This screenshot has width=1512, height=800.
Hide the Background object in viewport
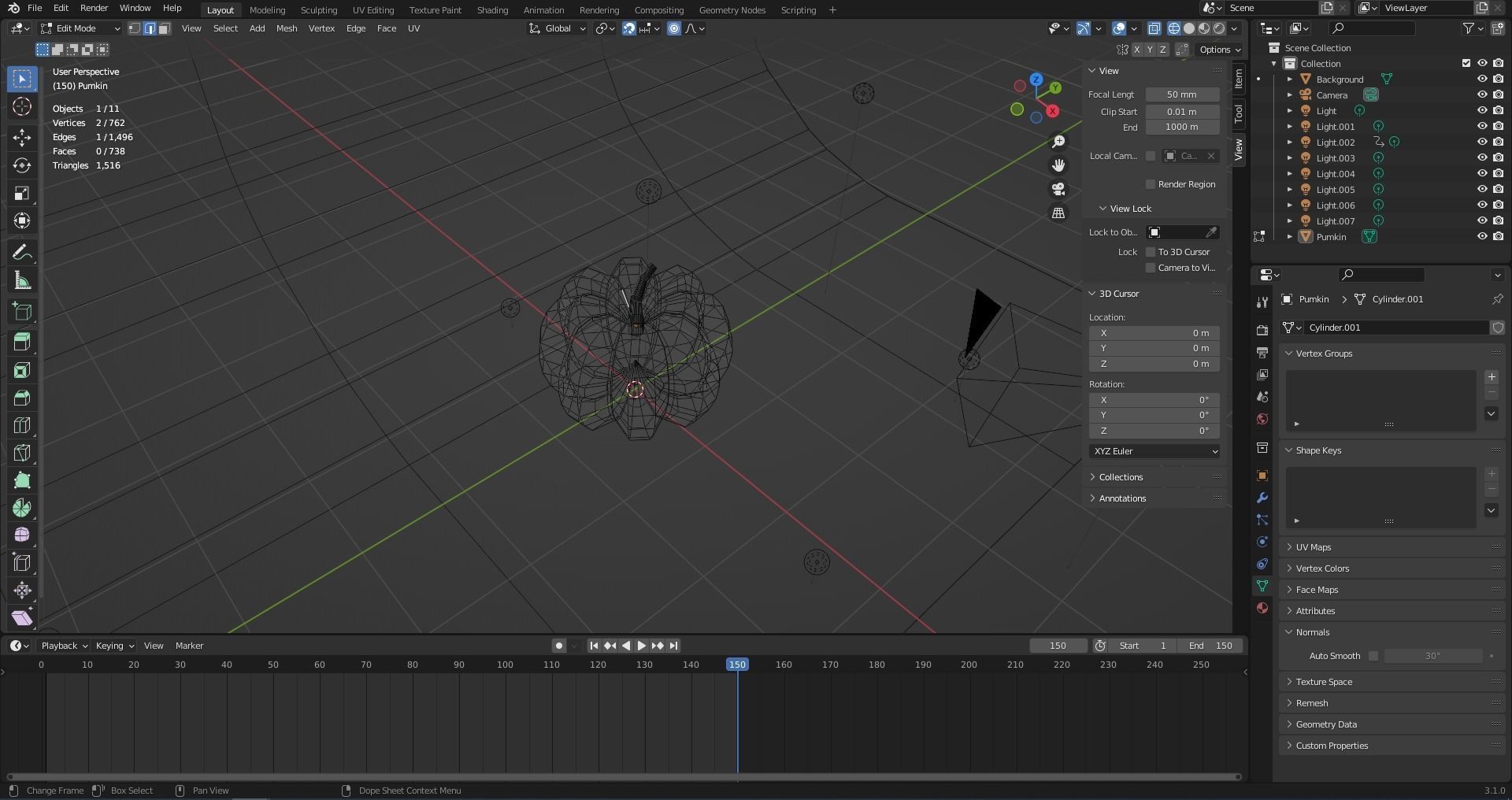pos(1482,80)
